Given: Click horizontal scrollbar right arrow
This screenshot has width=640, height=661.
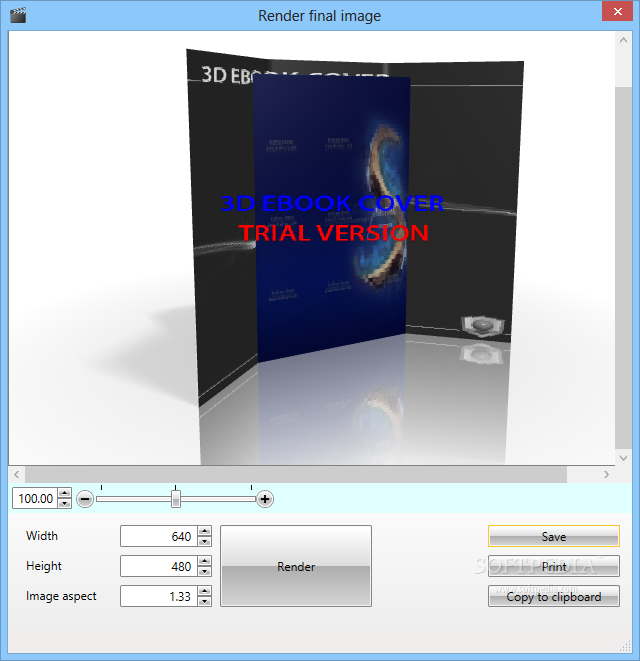Looking at the screenshot, I should pos(606,474).
